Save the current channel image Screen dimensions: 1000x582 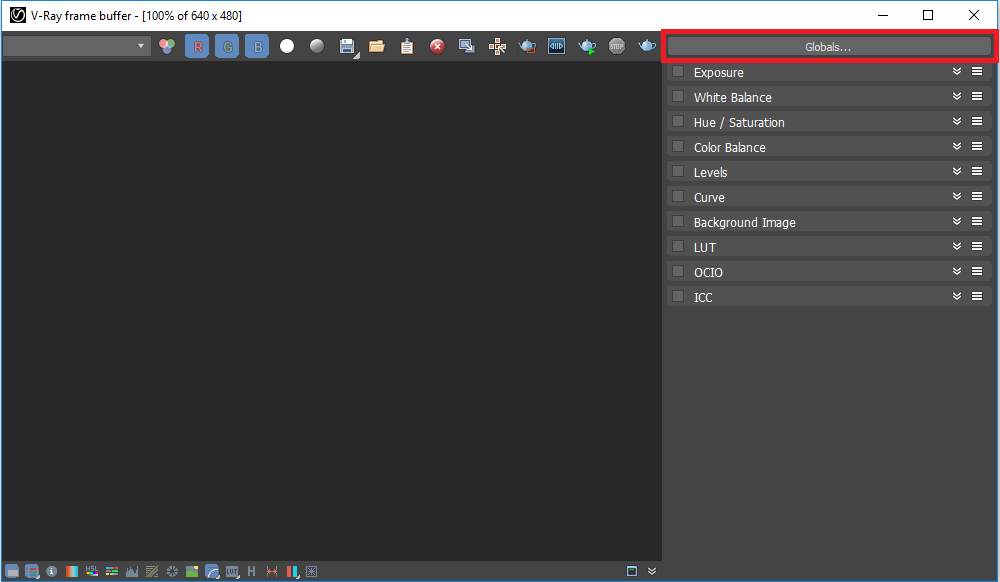348,47
